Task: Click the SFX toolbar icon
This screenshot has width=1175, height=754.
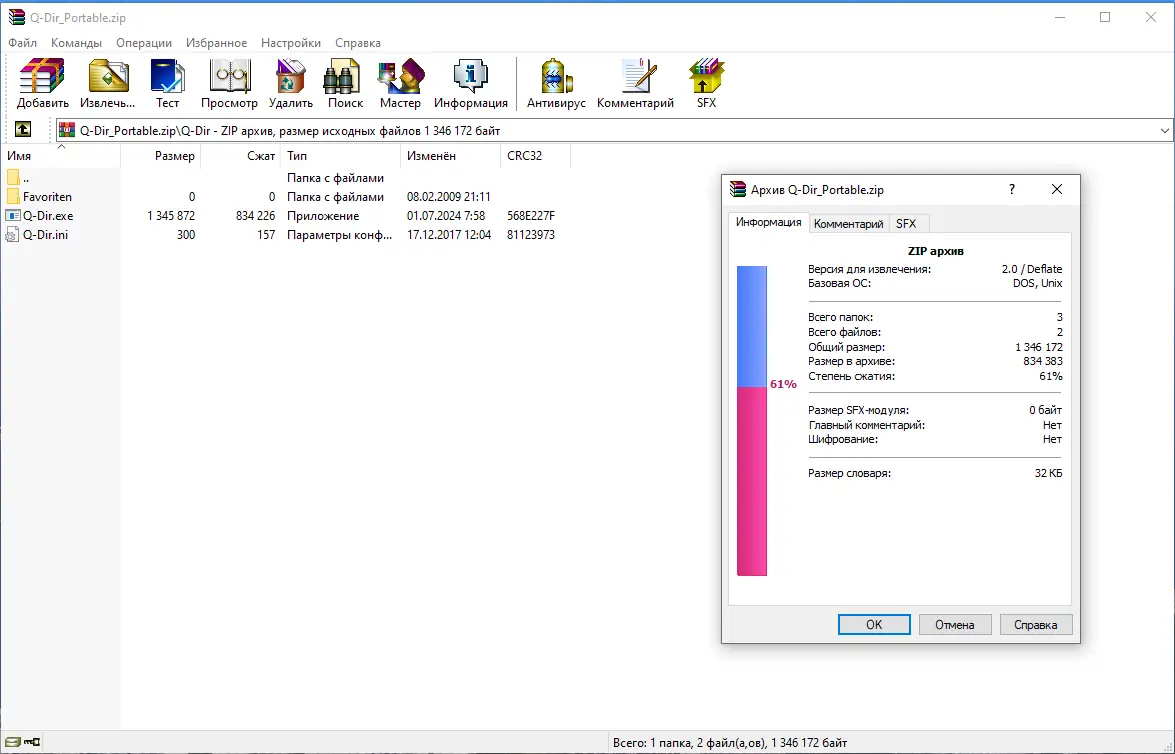Action: pyautogui.click(x=707, y=83)
